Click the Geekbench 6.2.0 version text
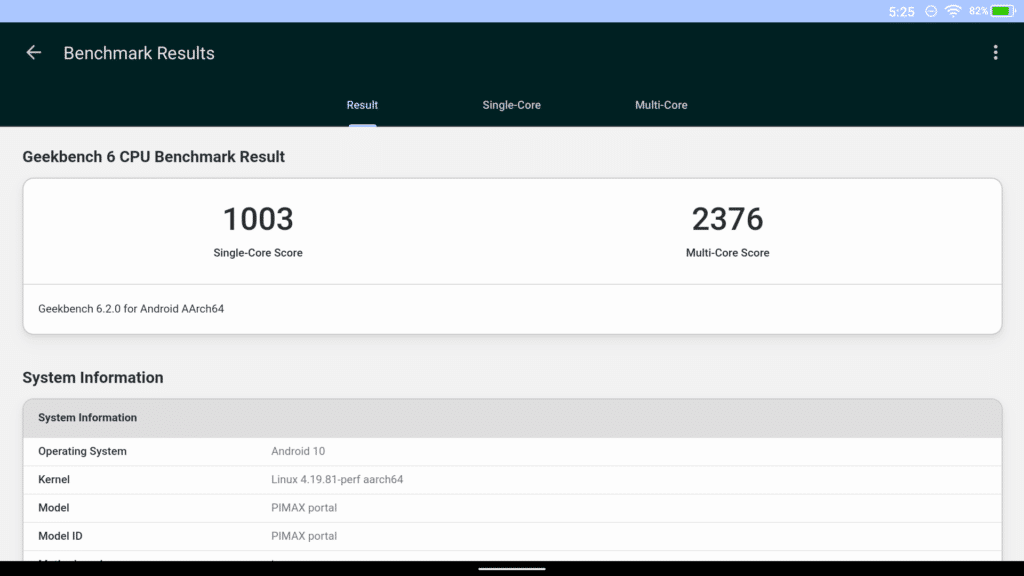The image size is (1024, 576). (x=131, y=309)
